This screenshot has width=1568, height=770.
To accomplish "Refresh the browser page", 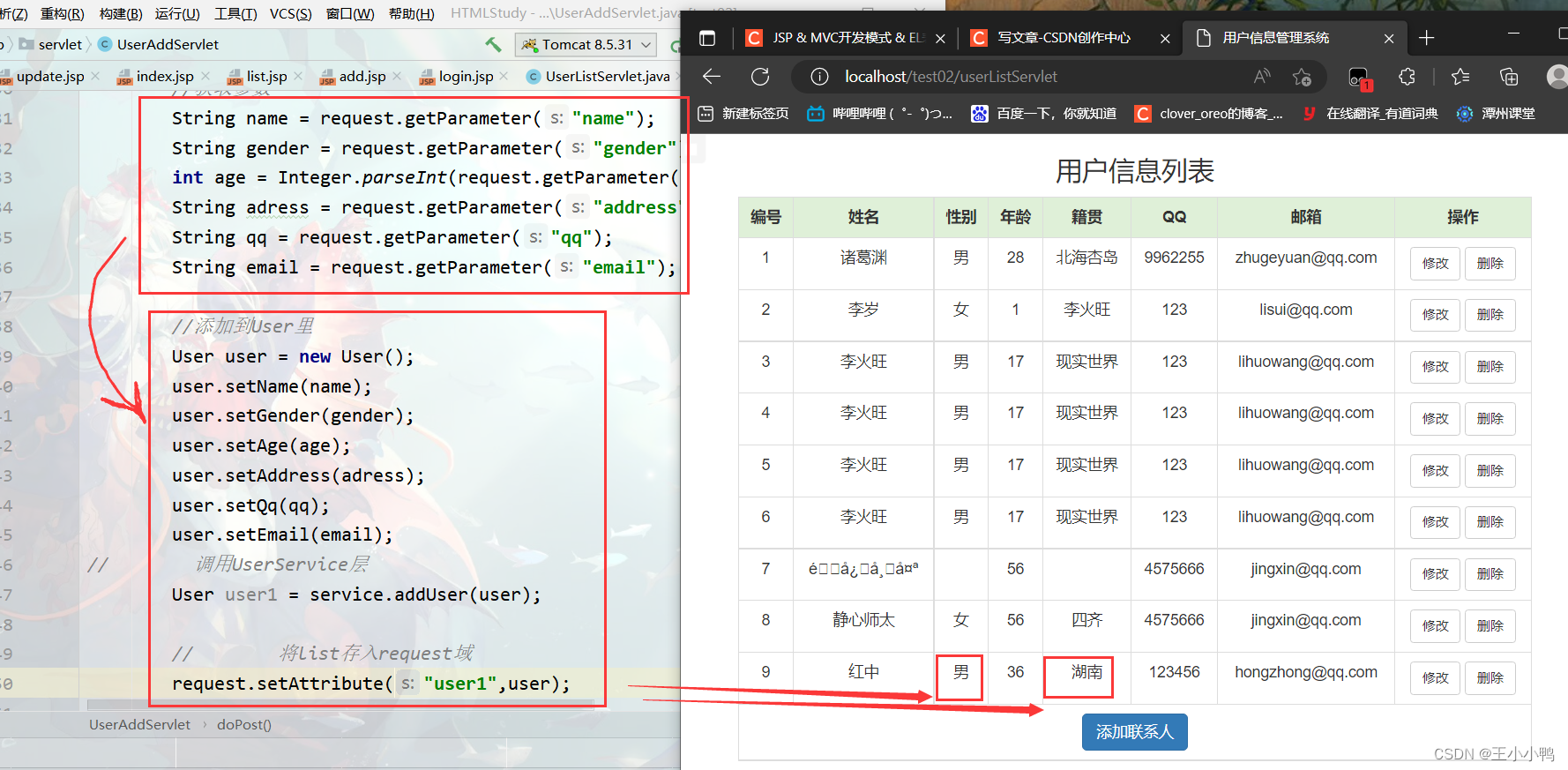I will [760, 77].
